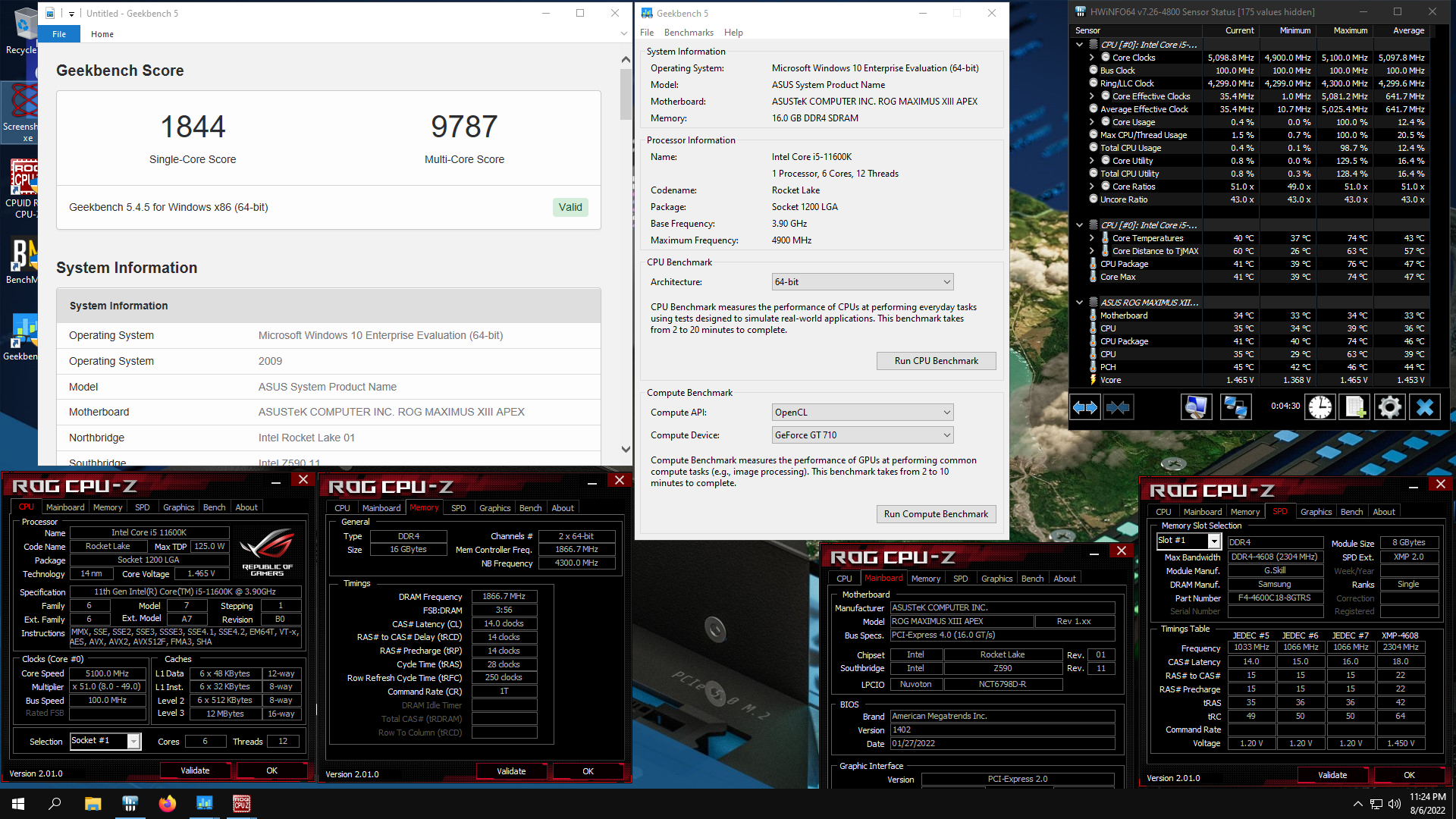Click Validate in the CPU-Z CPU window
This screenshot has height=819, width=1456.
195,770
